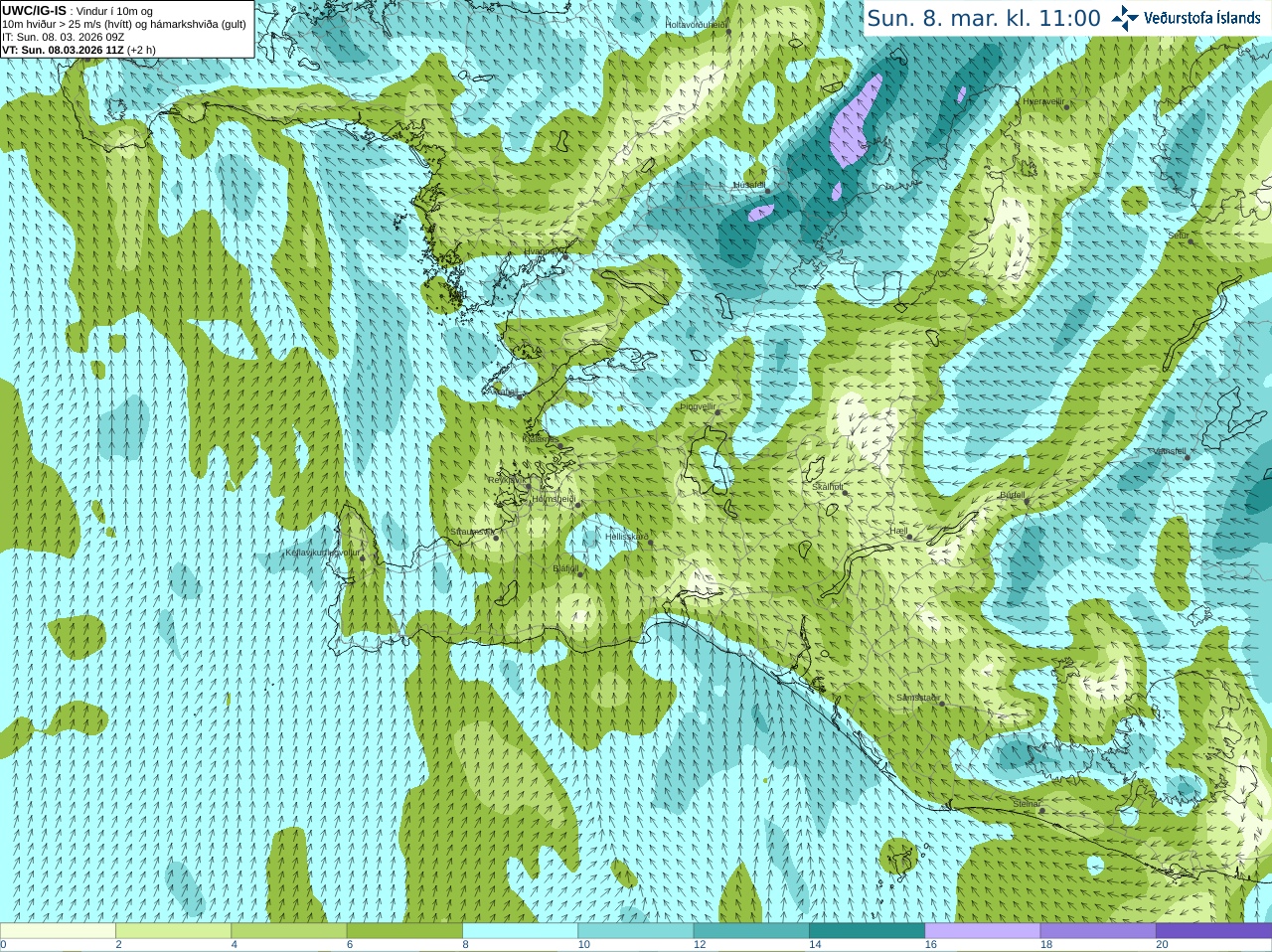Viewport: 1272px width, 952px height.
Task: Select the Bláfjöll station label
Action: pos(565,569)
